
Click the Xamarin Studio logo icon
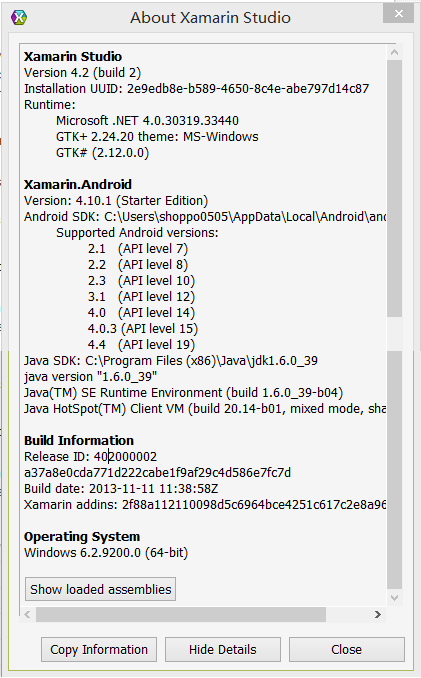pyautogui.click(x=19, y=18)
